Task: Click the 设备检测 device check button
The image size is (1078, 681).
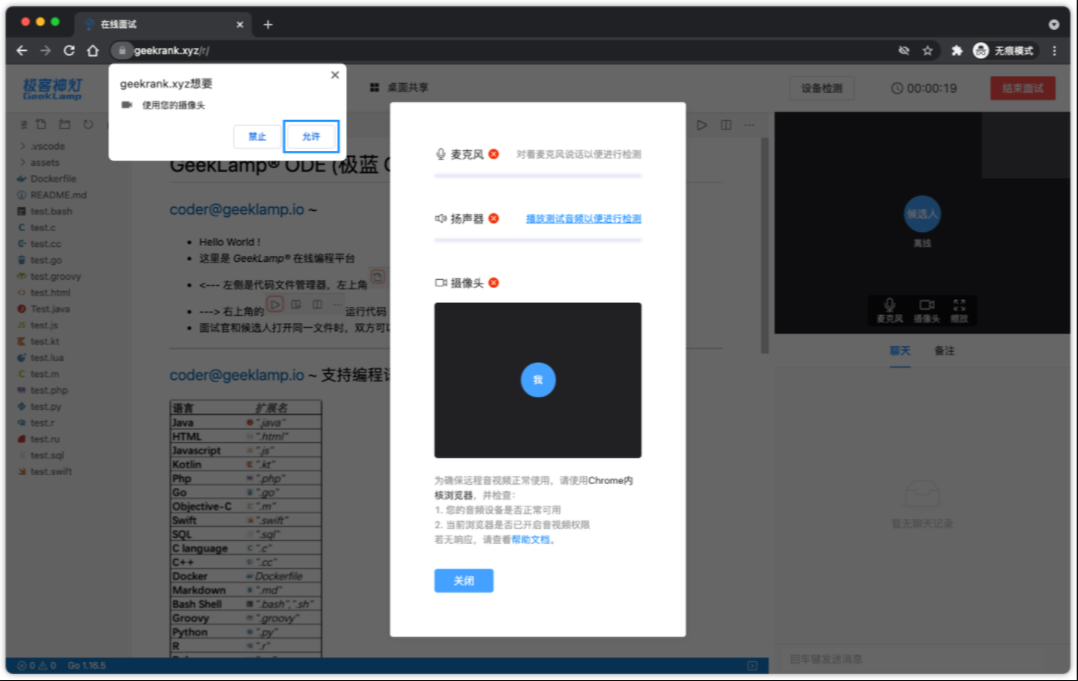Action: tap(822, 88)
